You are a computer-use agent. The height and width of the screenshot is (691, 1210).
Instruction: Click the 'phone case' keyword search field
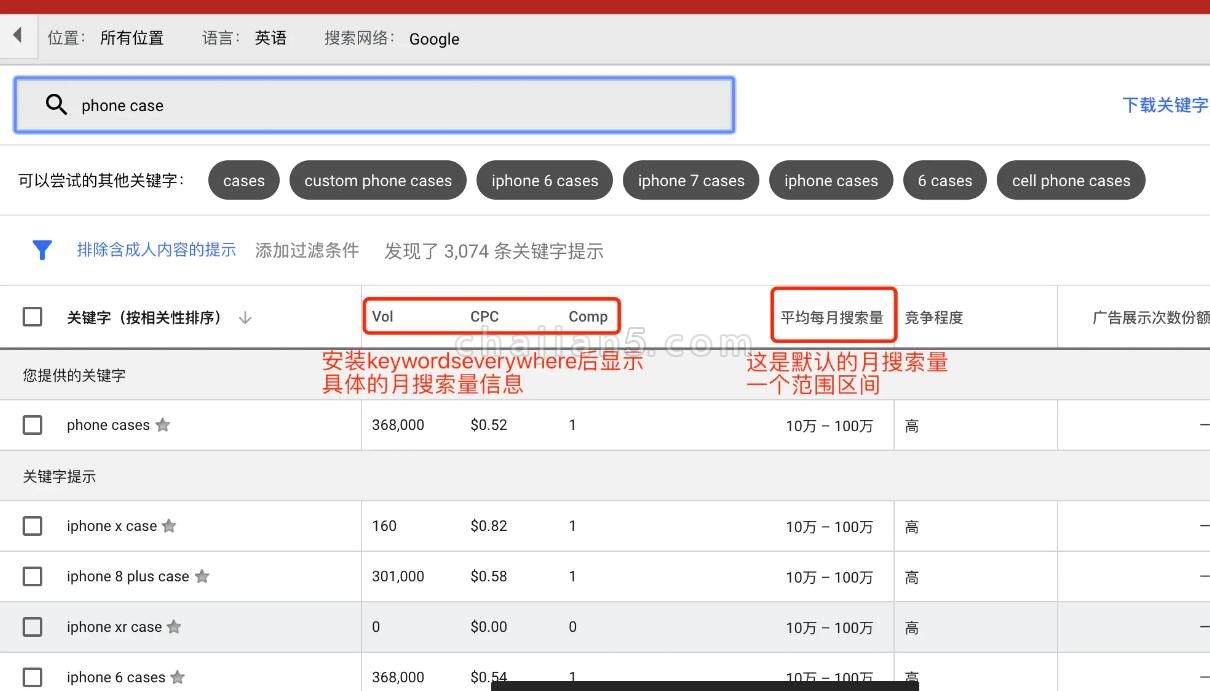click(400, 105)
